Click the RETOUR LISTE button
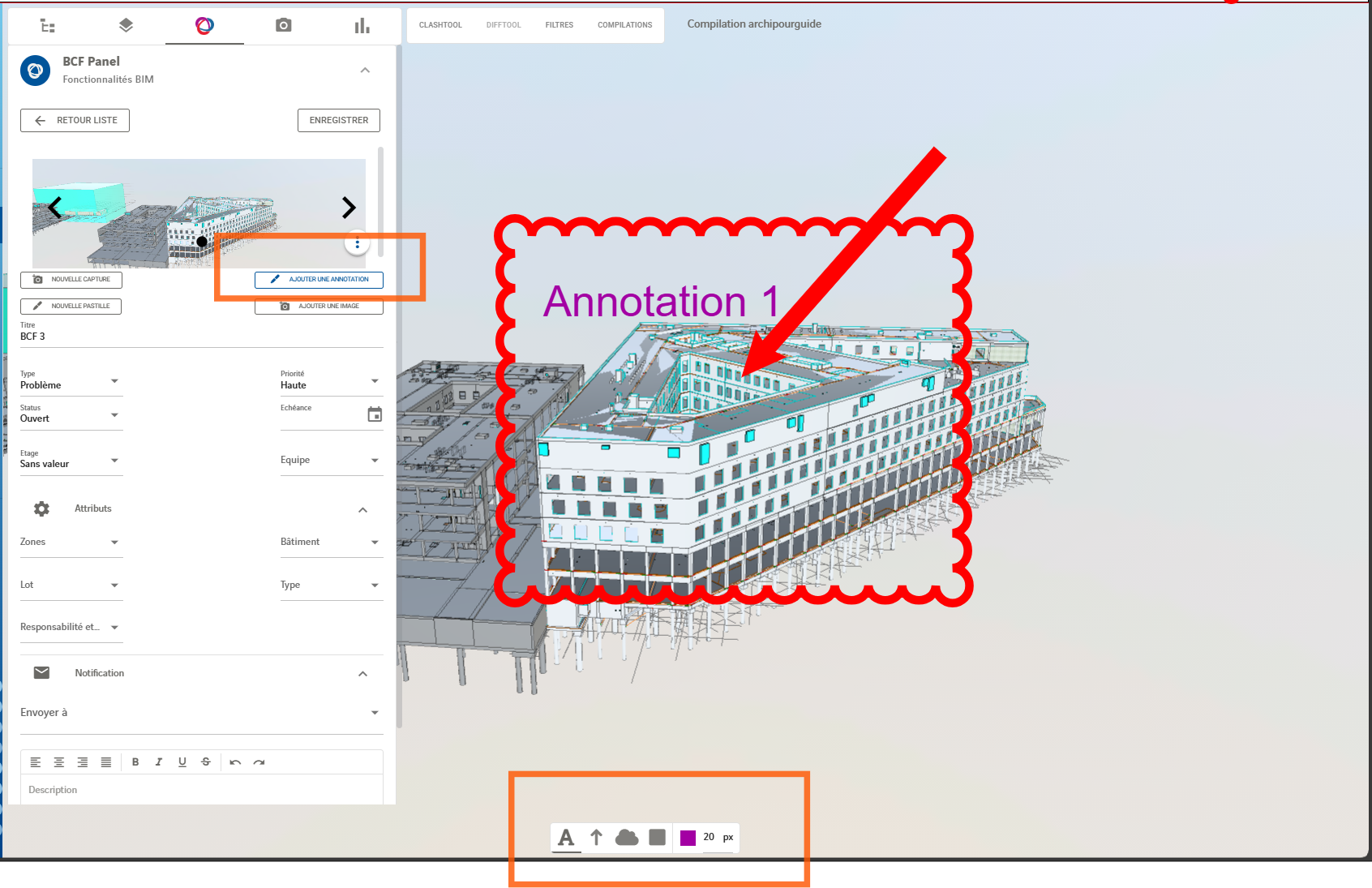 pyautogui.click(x=75, y=120)
